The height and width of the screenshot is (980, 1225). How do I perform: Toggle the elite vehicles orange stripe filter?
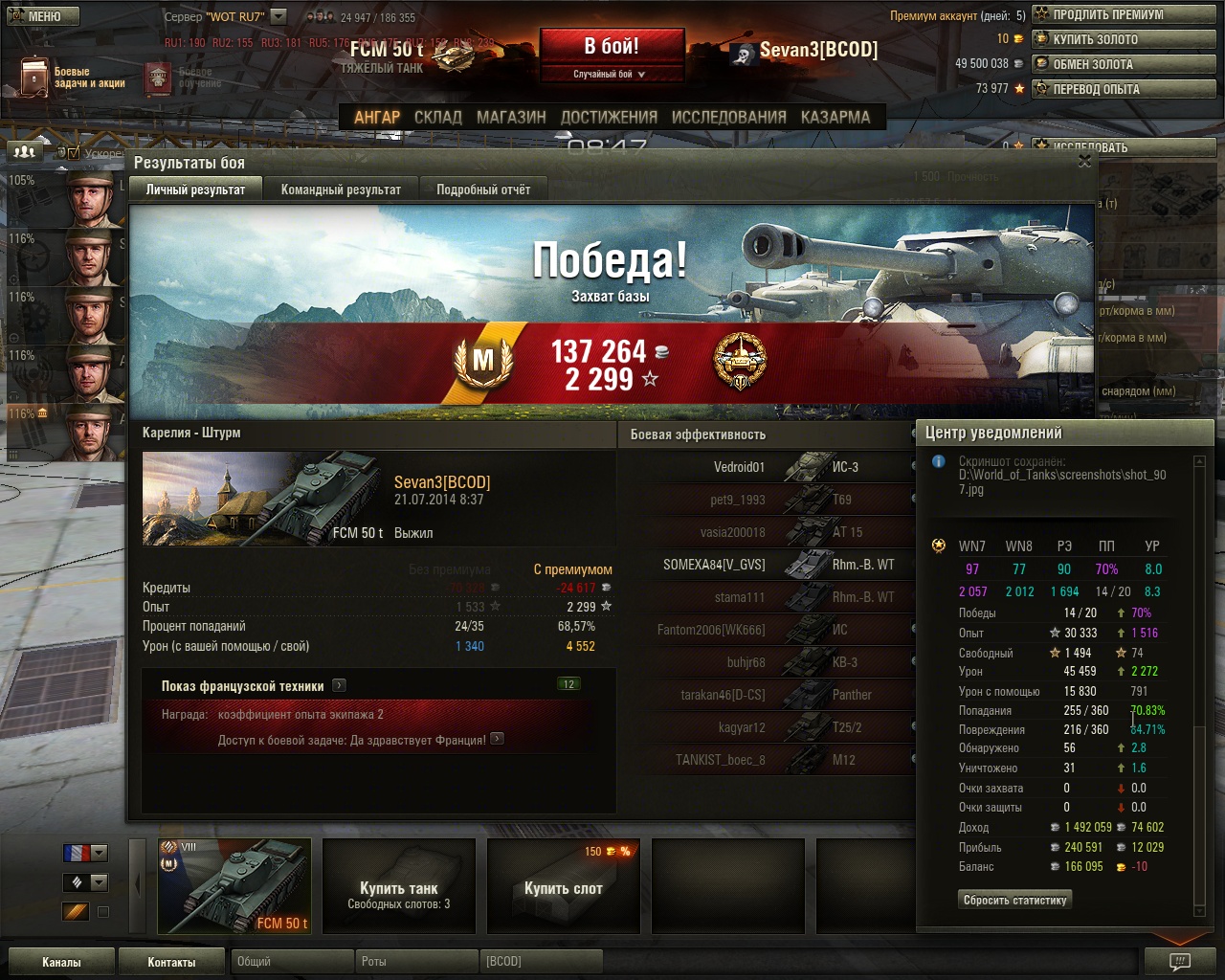(x=76, y=912)
